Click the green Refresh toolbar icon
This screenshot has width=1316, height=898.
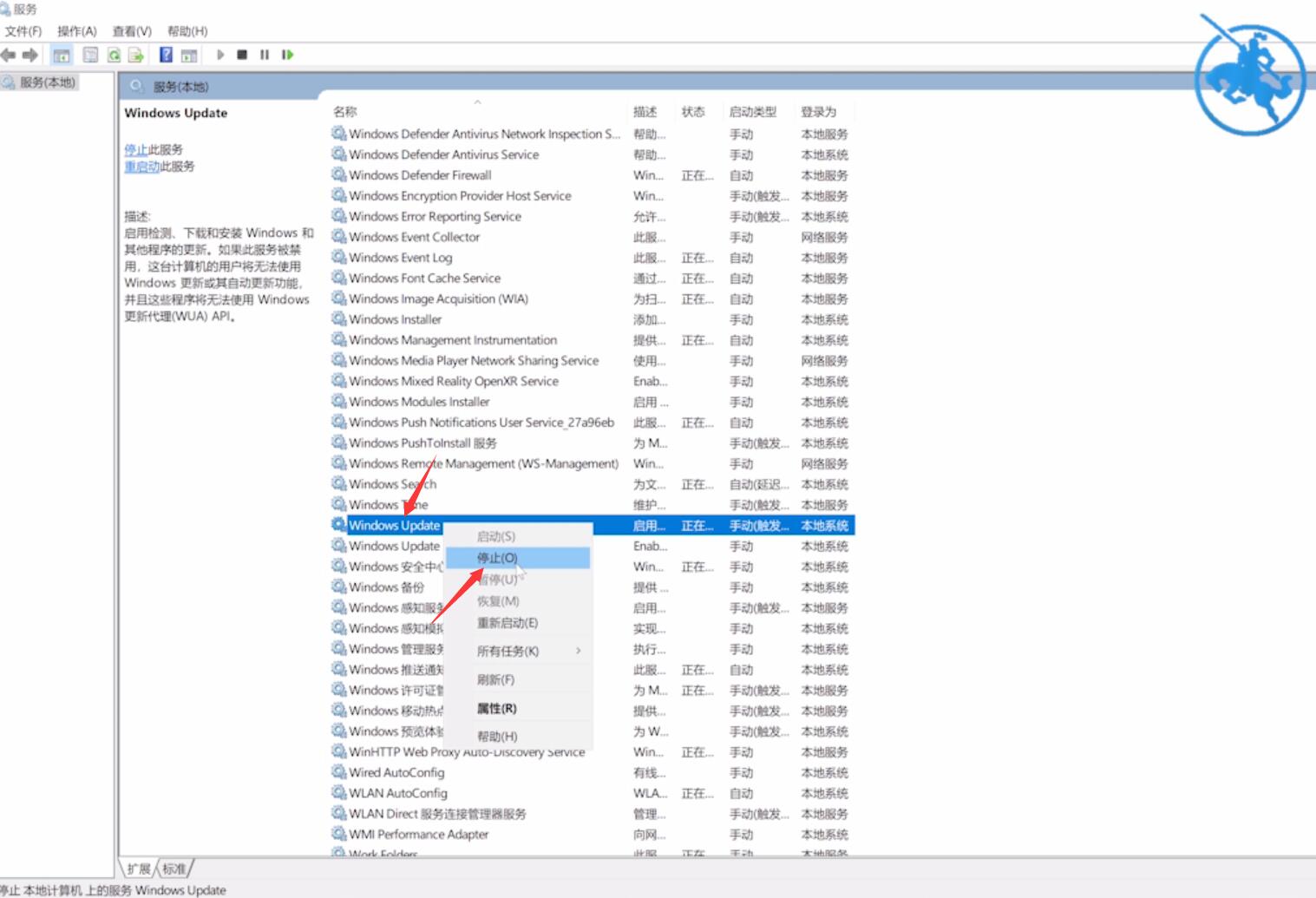tap(114, 55)
